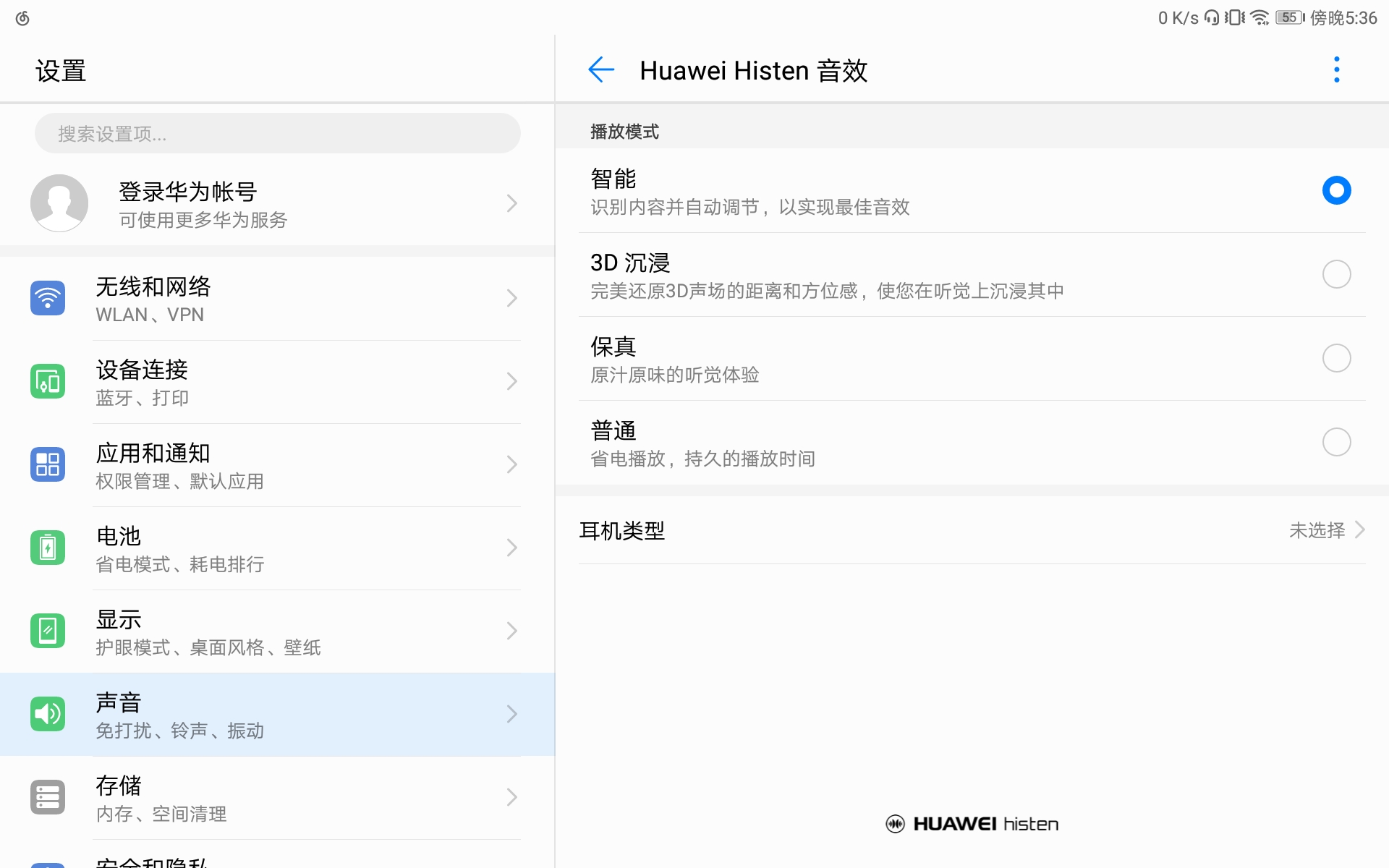Tap the sound speaker icon
1389x868 pixels.
coord(48,714)
